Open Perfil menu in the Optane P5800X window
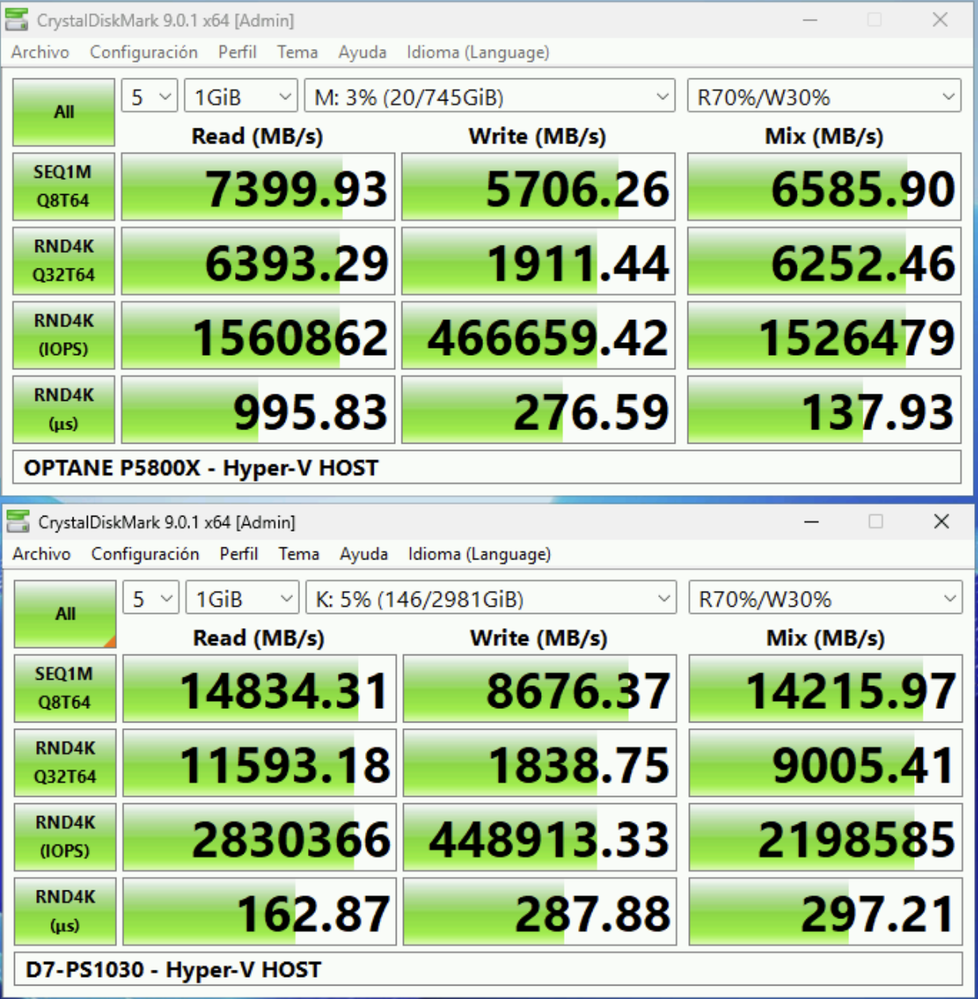 pyautogui.click(x=237, y=52)
